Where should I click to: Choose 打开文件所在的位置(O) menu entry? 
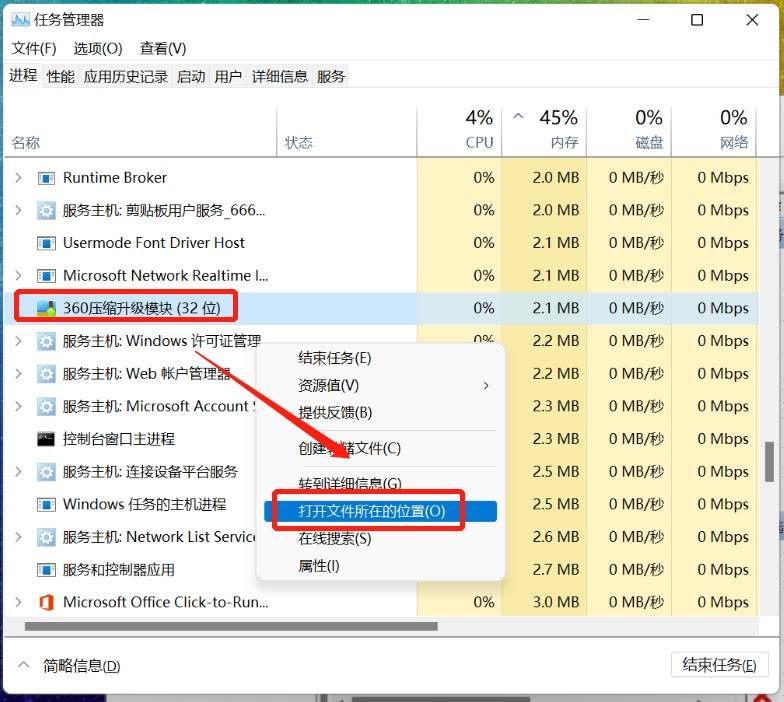coord(380,511)
